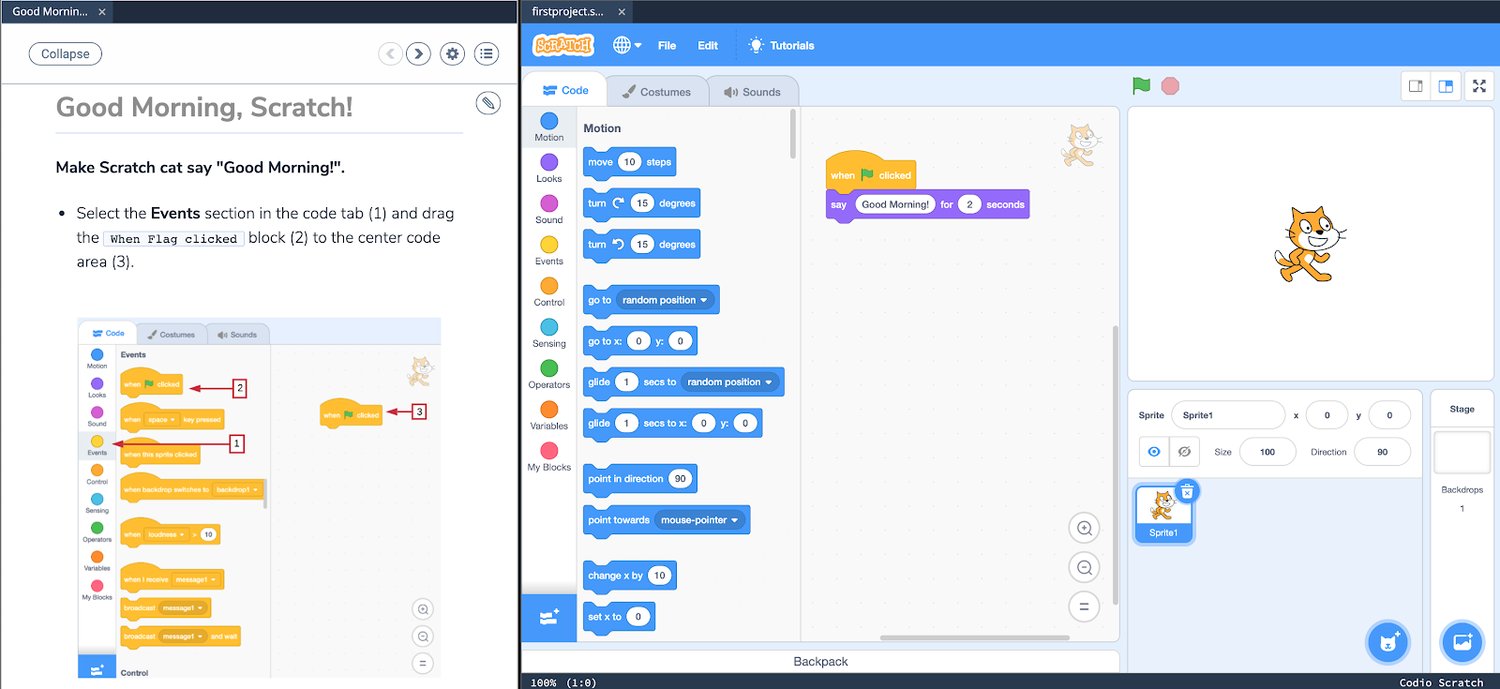Image resolution: width=1500 pixels, height=689 pixels.
Task: Zoom in on the code workspace
Action: (x=1084, y=527)
